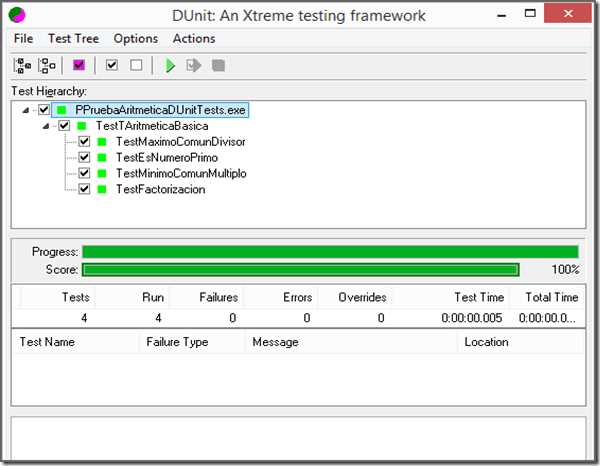Toggle the TestEsNumeroPrimo checkbox
The width and height of the screenshot is (600, 466).
coord(84,157)
